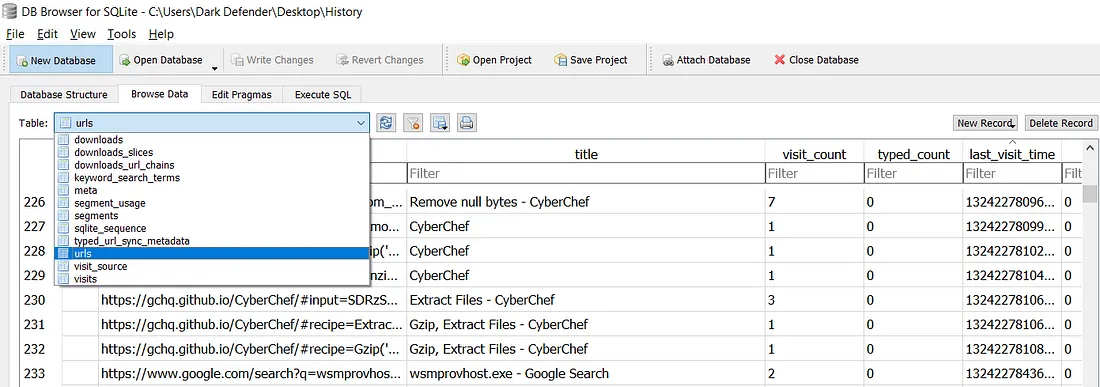Click Revert Changes toolbar button
Image resolution: width=1100 pixels, height=387 pixels.
(380, 60)
